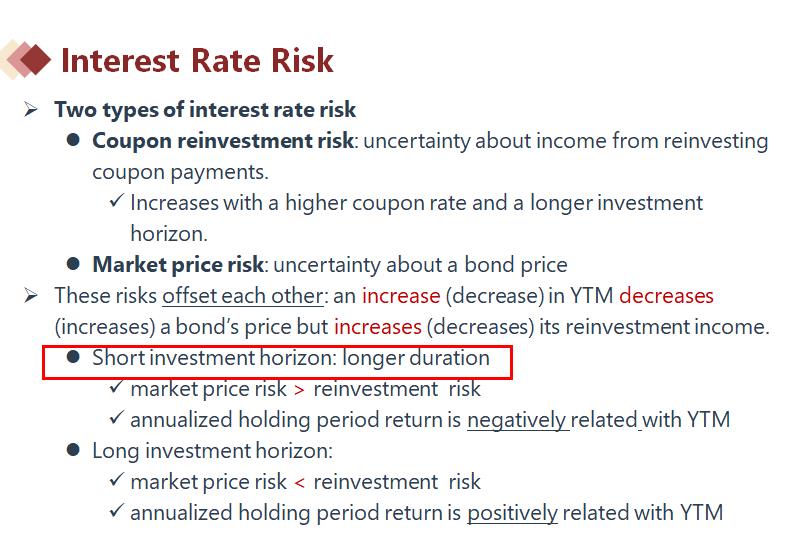Screen dimensions: 796x546
Task: Click underlined word negatively
Action: coord(516,420)
